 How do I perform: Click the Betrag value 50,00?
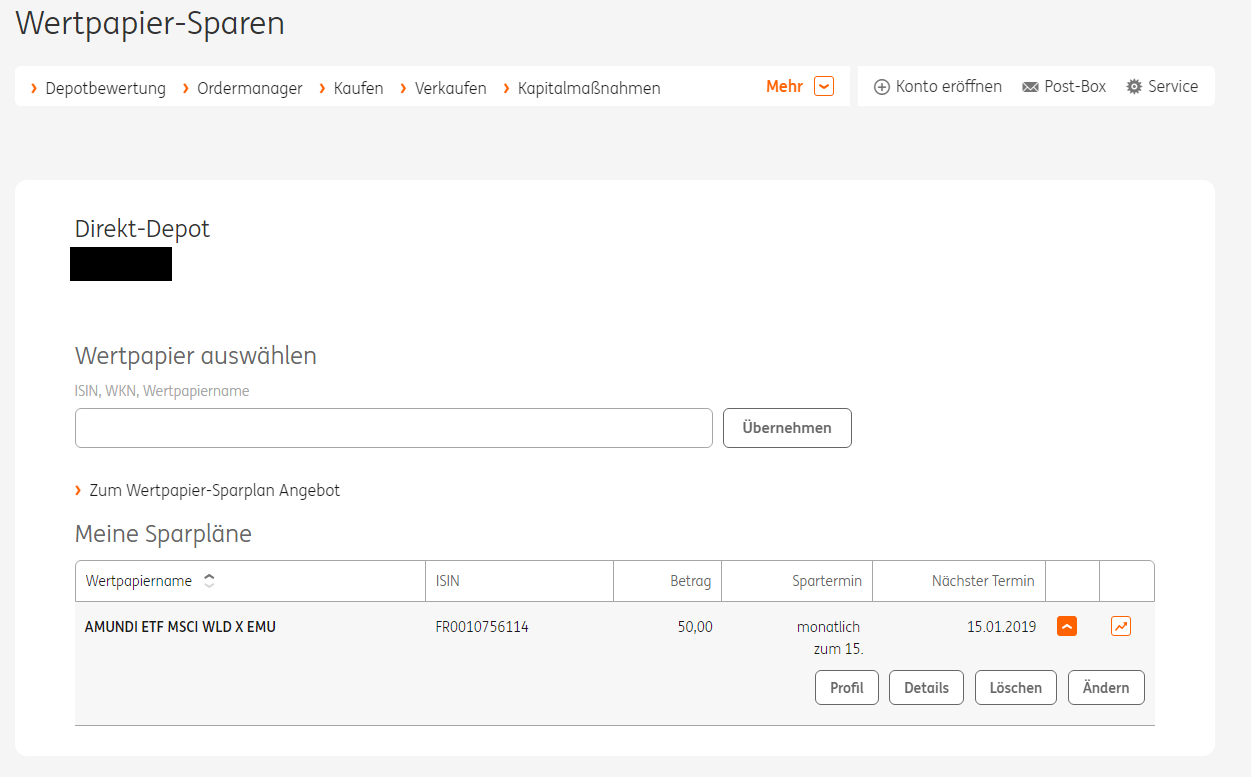tap(695, 628)
